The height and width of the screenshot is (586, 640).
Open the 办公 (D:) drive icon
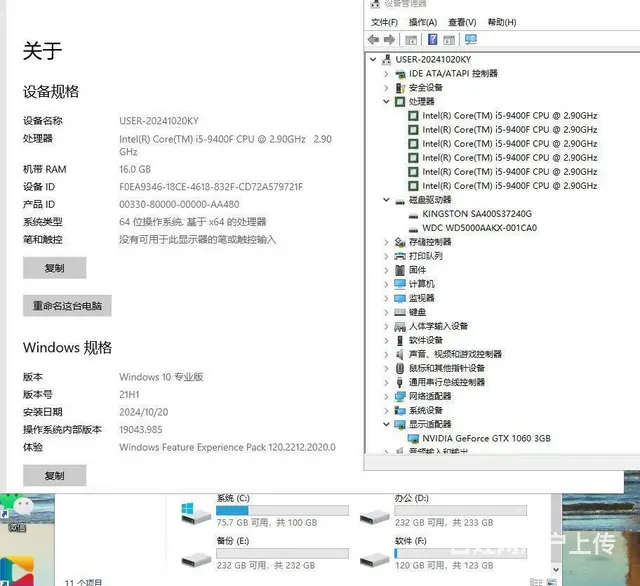(374, 517)
